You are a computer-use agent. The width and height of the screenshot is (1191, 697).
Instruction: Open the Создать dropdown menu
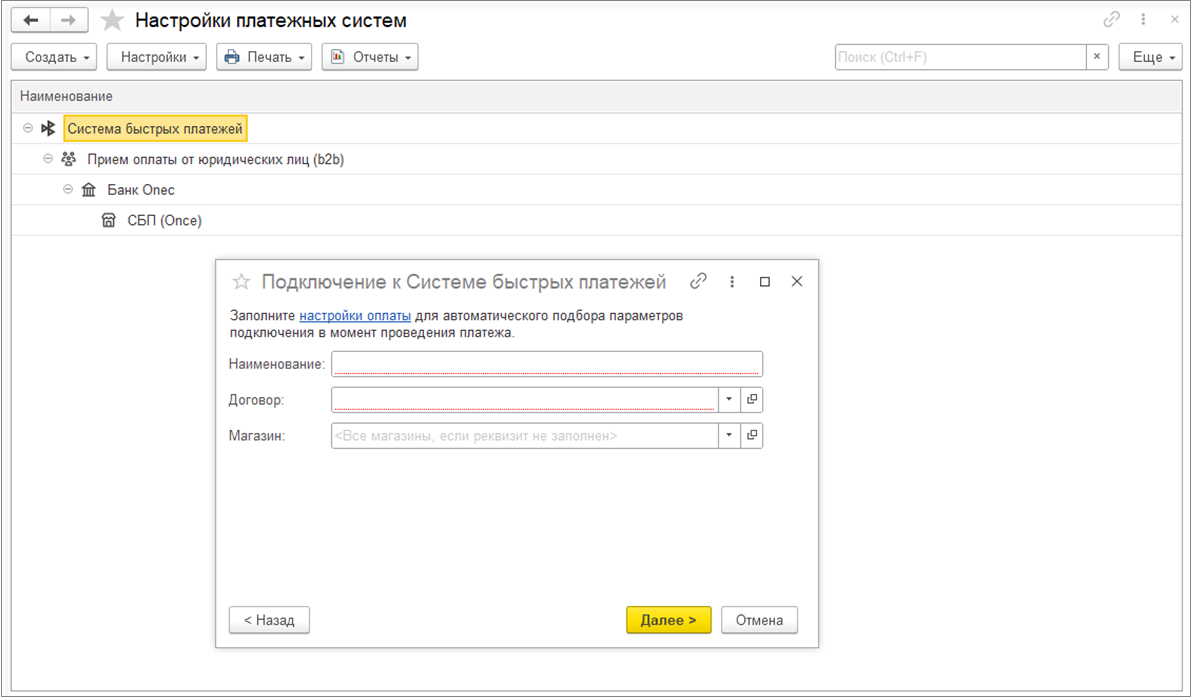(x=57, y=57)
